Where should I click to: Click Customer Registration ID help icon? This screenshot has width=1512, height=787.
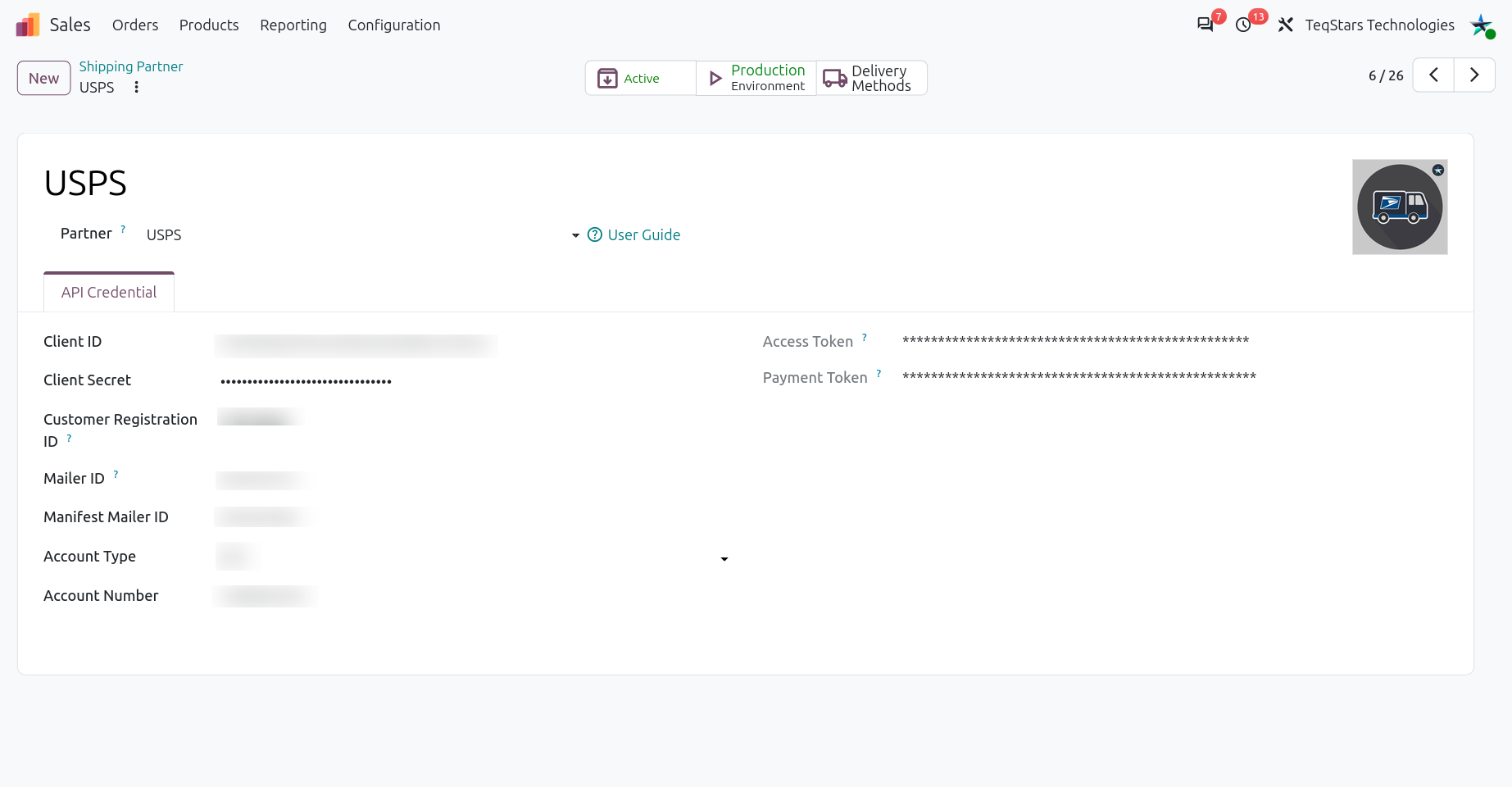coord(69,439)
